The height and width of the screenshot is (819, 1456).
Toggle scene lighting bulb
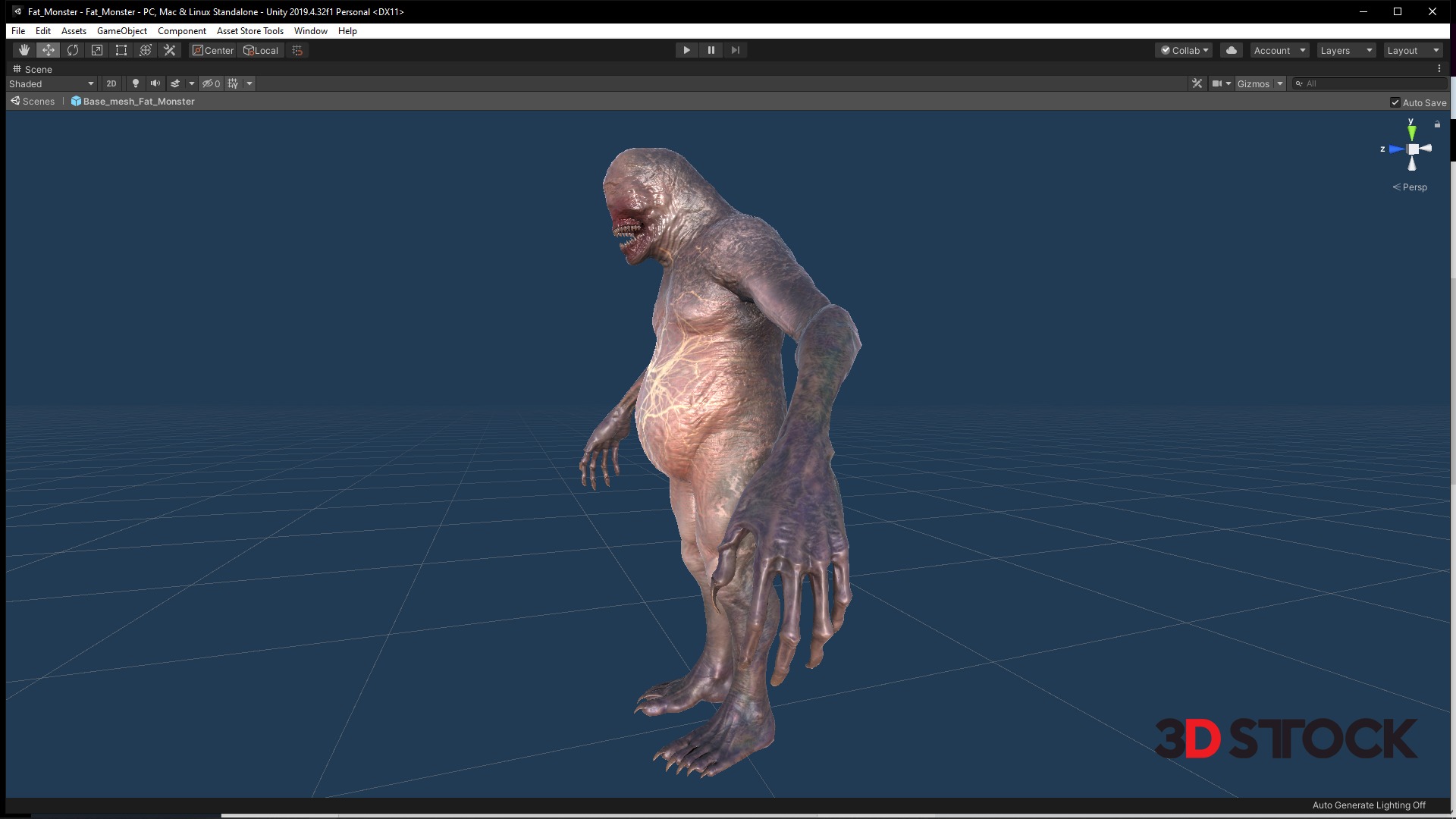[x=136, y=83]
